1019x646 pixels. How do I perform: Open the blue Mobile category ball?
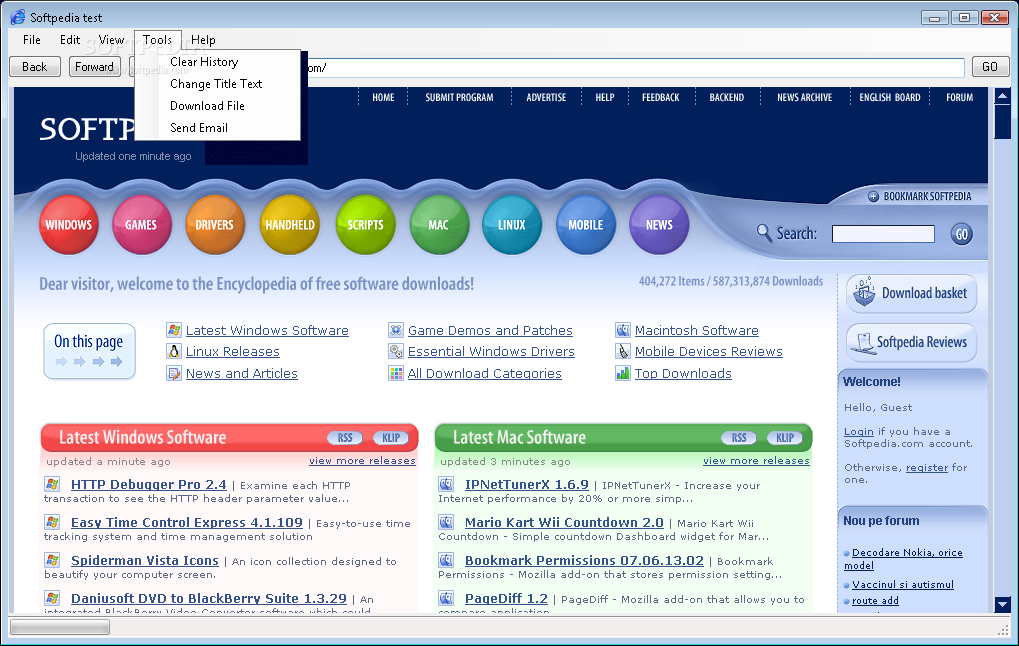586,225
